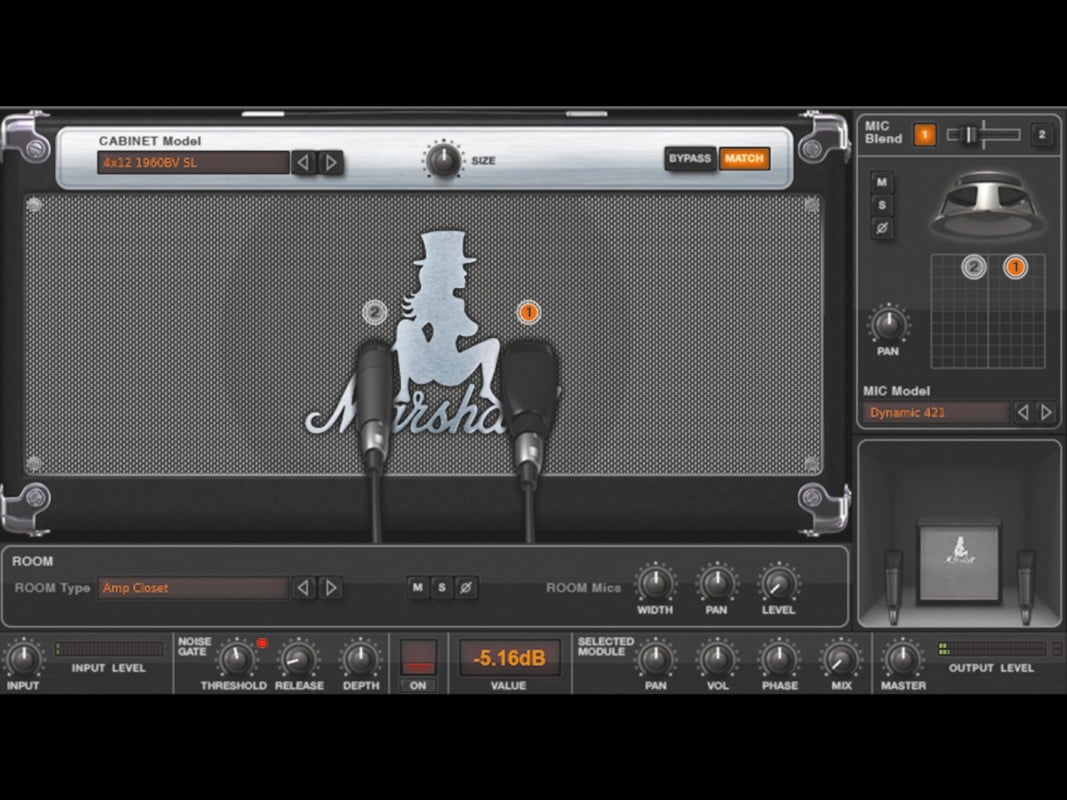Adjust the Noise Gate THRESHOLD knob

[x=235, y=659]
